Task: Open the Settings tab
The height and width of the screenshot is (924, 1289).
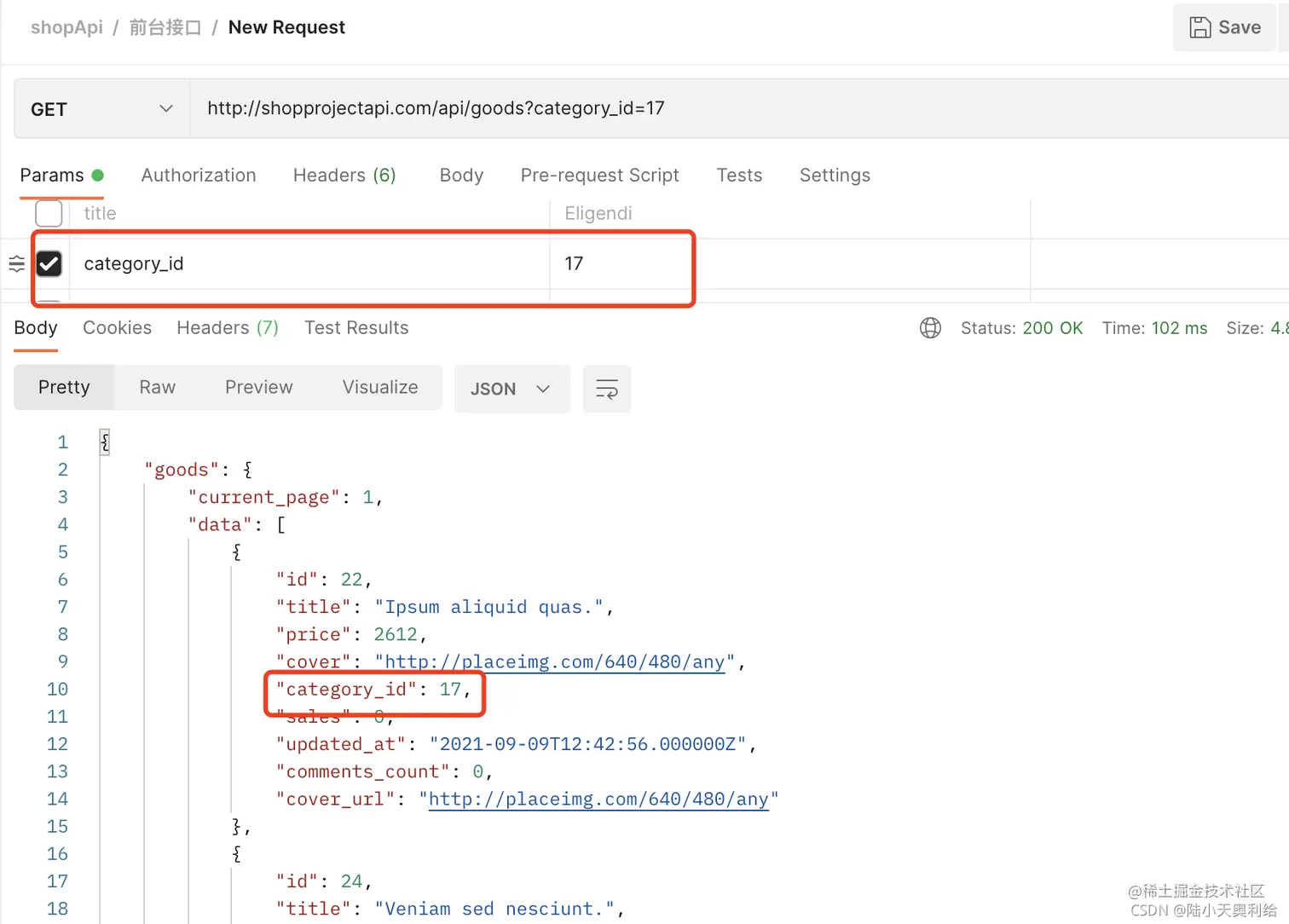Action: click(x=835, y=176)
